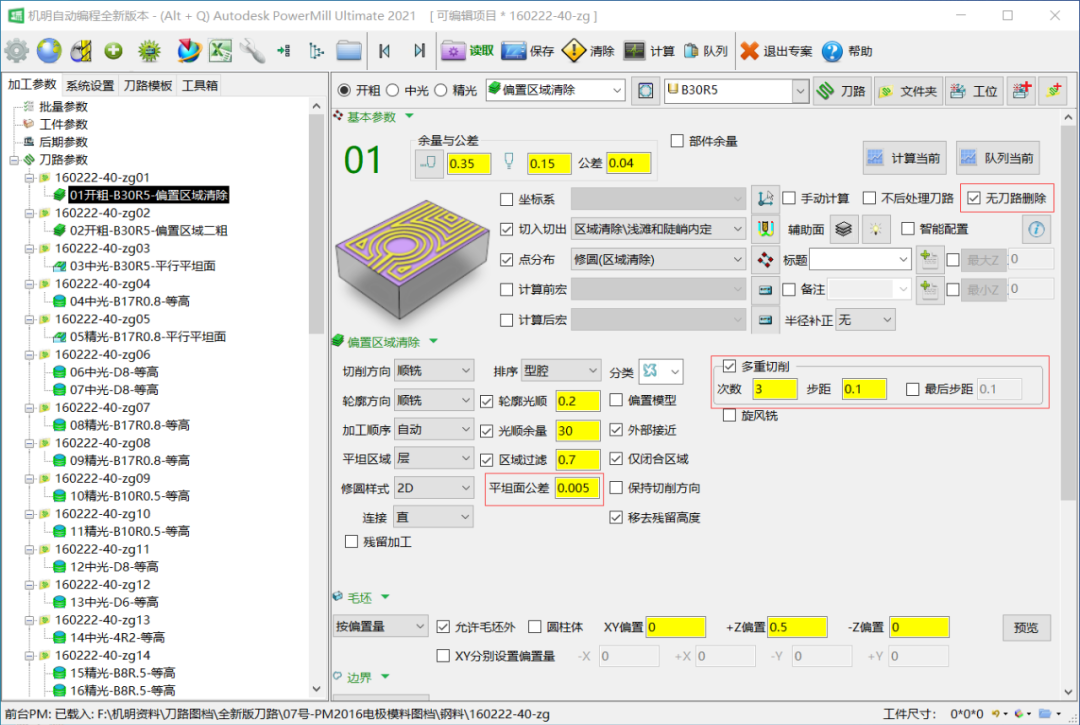Enable the 旋风铣 checkbox
Viewport: 1080px width, 725px height.
(730, 415)
